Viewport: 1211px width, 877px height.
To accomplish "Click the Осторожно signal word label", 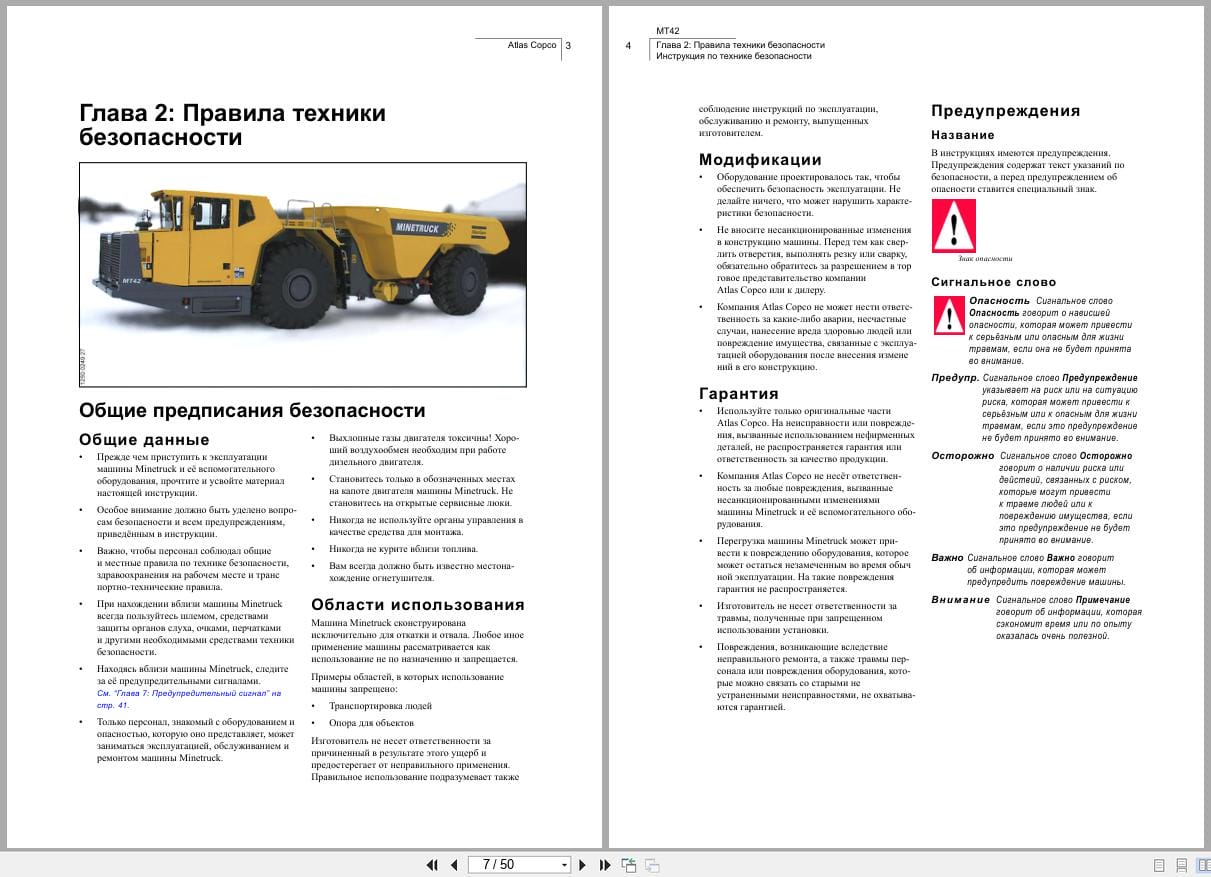I will click(963, 455).
